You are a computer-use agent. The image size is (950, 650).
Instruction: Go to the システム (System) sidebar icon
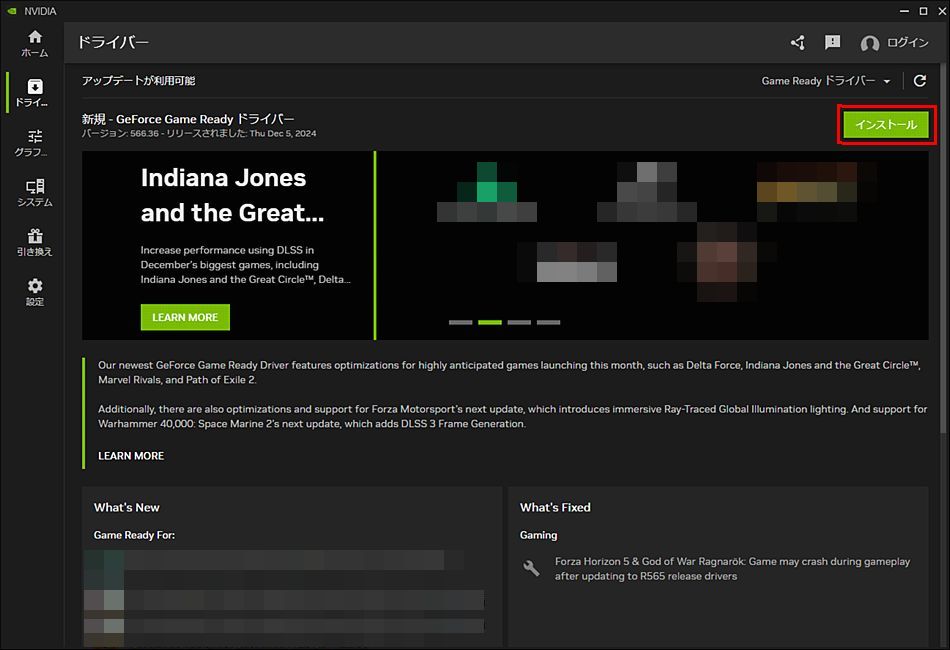(34, 193)
